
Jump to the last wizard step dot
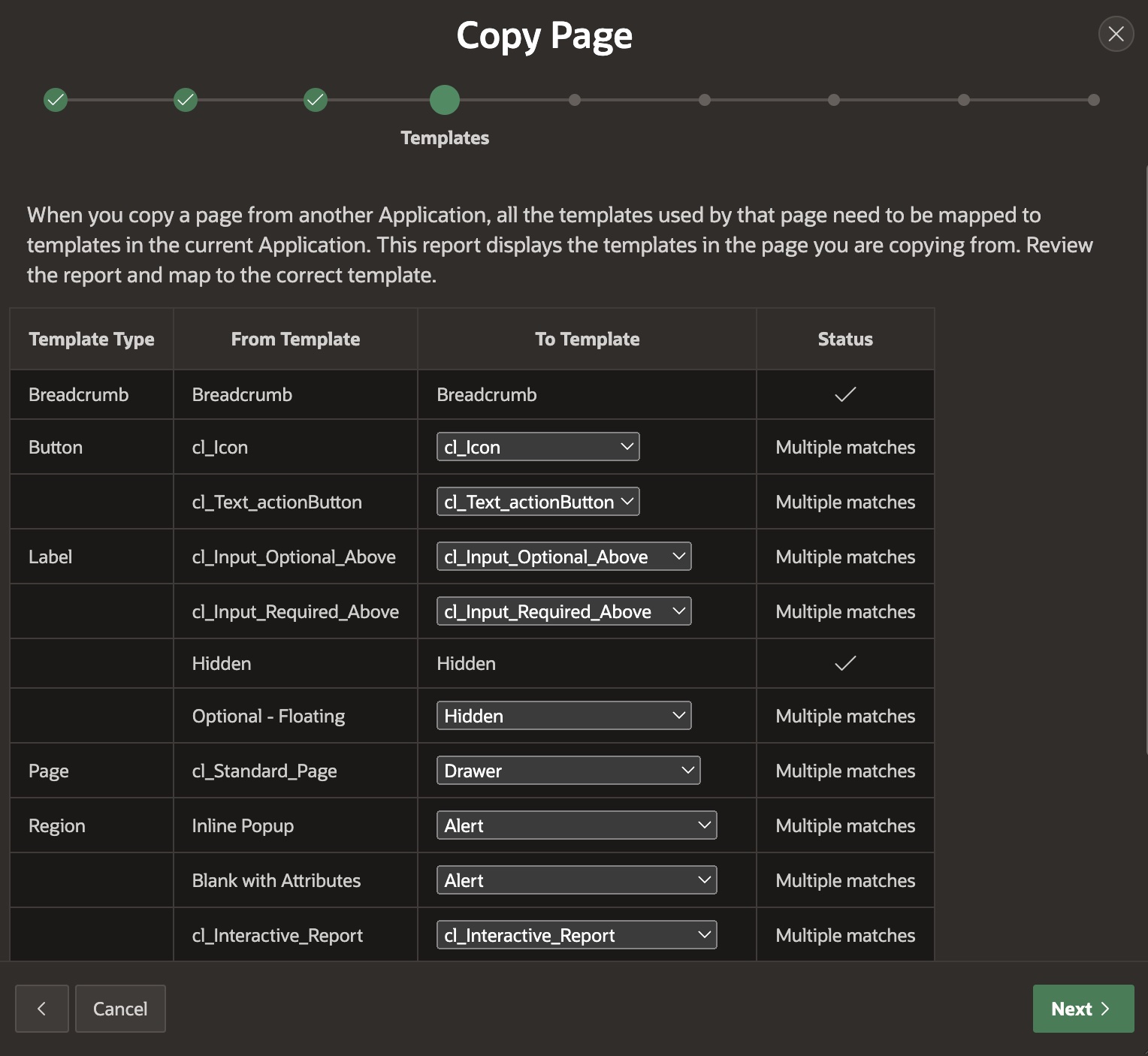[x=1094, y=100]
